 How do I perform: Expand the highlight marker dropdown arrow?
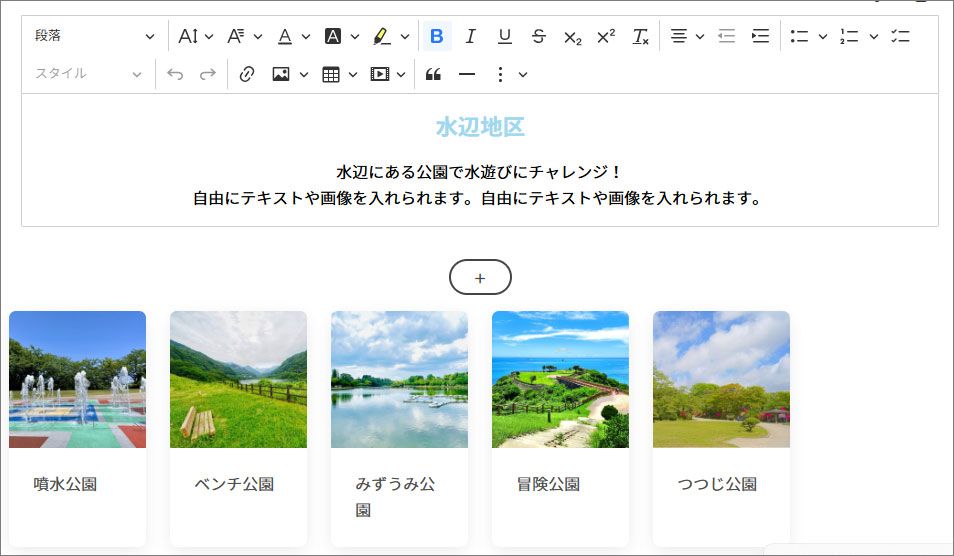(405, 36)
